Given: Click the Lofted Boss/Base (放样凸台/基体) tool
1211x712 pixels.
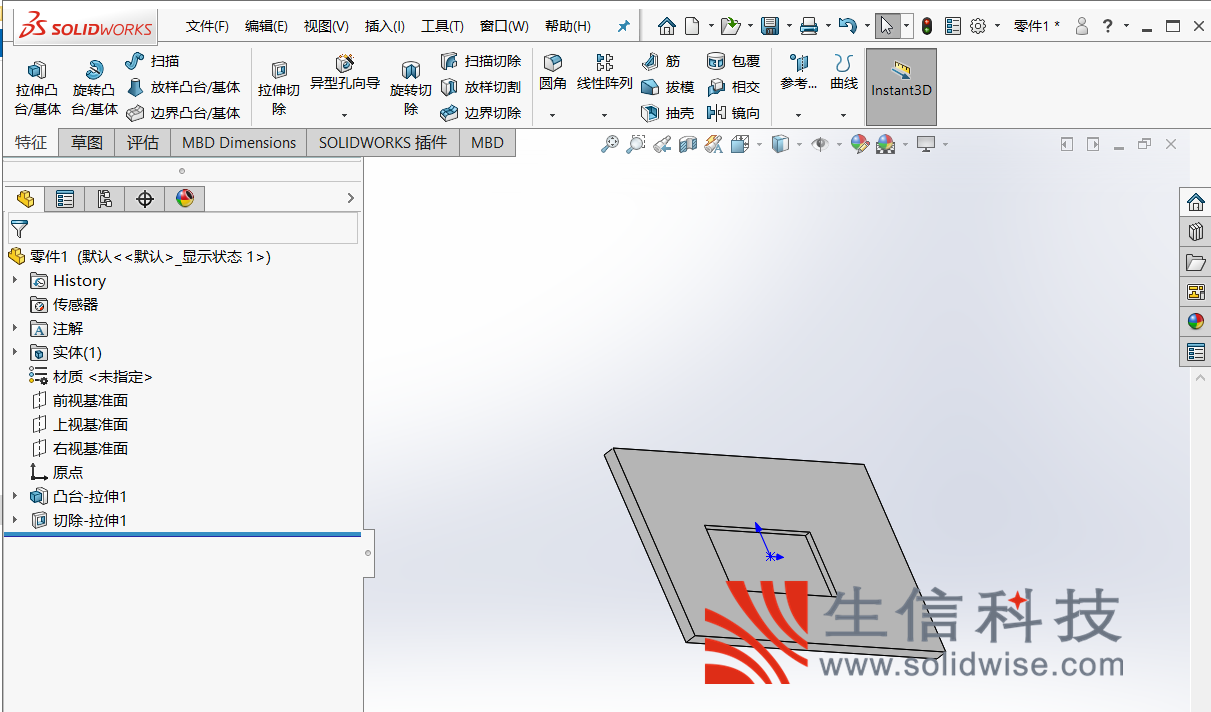Looking at the screenshot, I should pyautogui.click(x=182, y=87).
